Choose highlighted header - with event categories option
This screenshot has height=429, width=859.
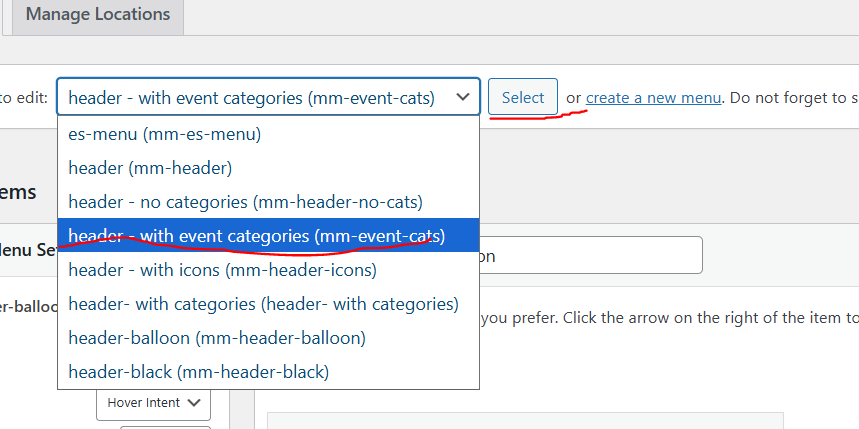coord(256,236)
